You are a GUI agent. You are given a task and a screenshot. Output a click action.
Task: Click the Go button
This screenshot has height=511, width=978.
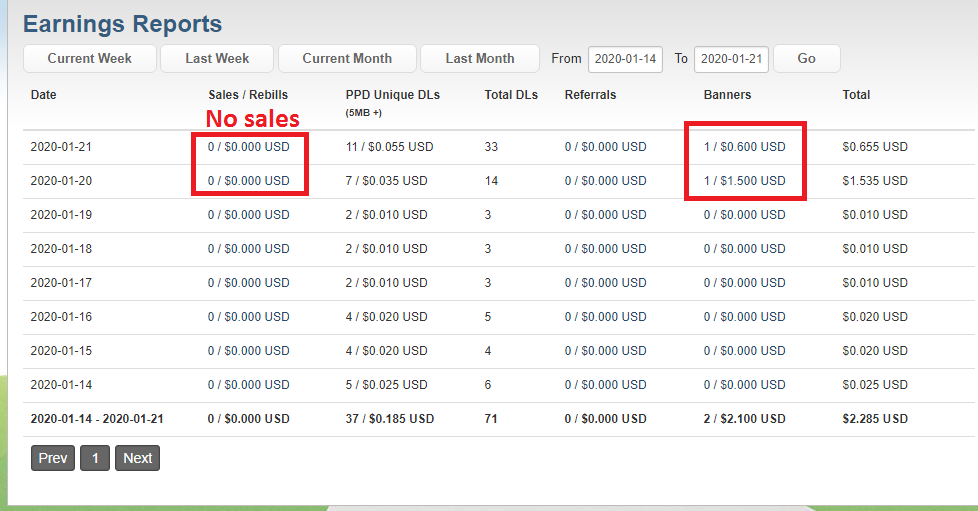point(806,59)
